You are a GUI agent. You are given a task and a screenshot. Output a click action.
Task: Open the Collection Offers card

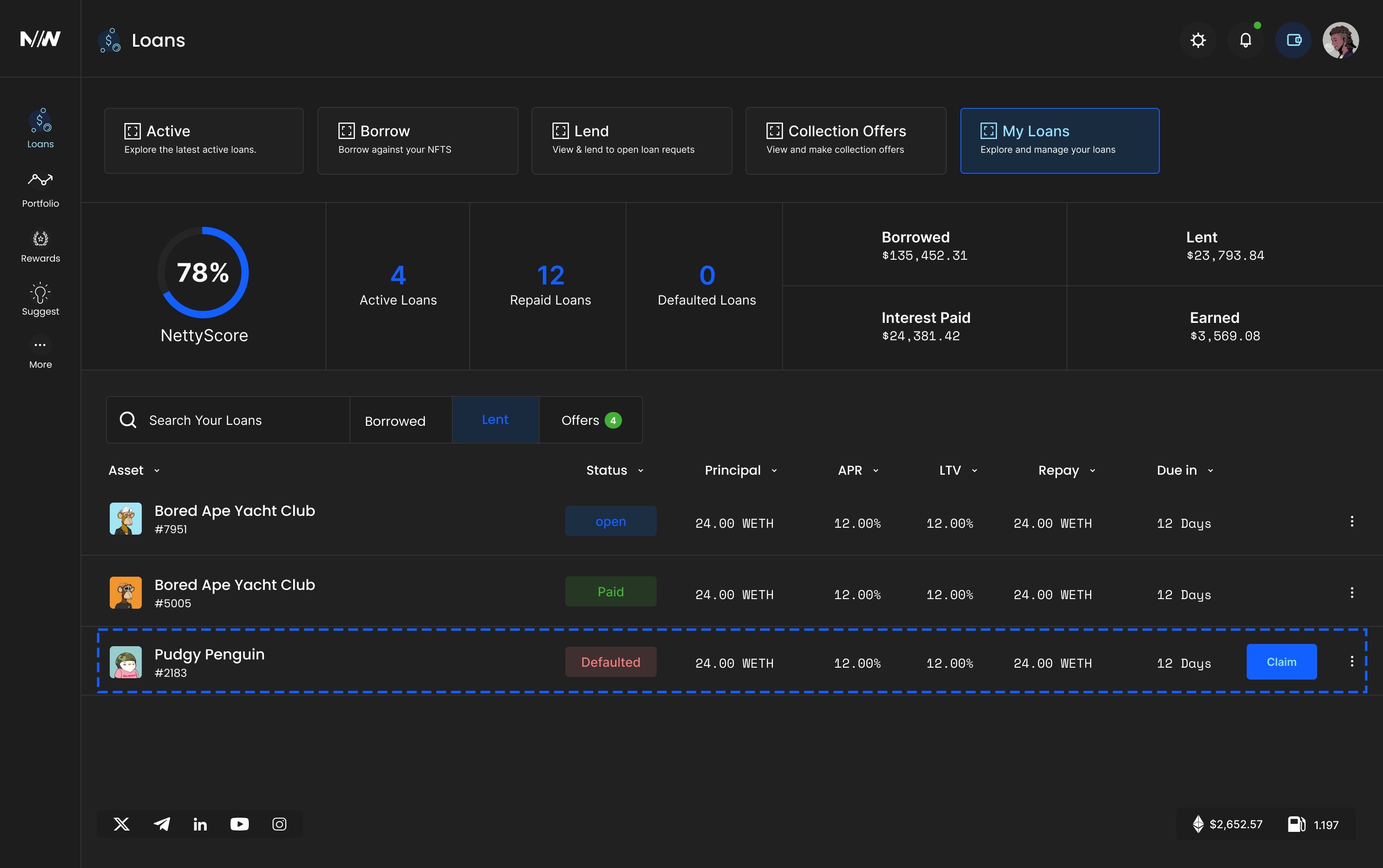click(x=845, y=141)
